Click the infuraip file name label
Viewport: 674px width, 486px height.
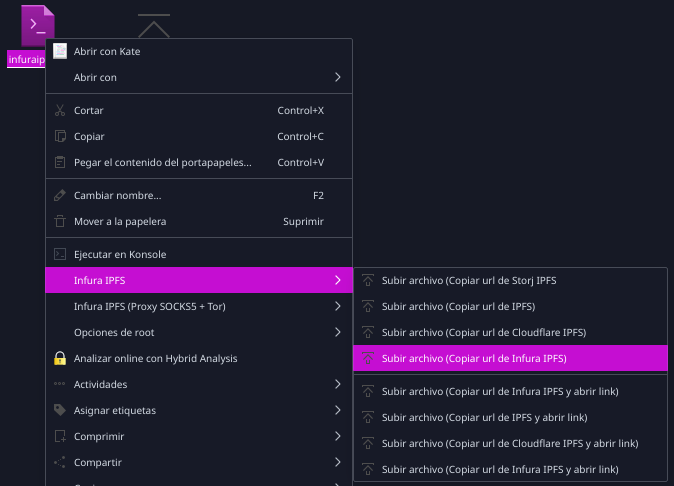(26, 59)
